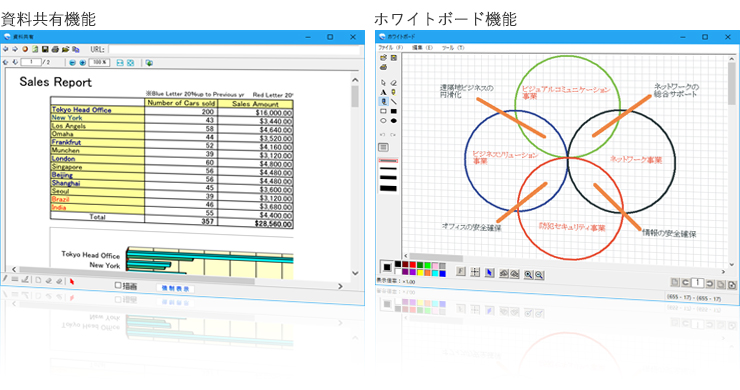Select the filled ellipse shape tool
This screenshot has width=740, height=390.
[x=394, y=121]
